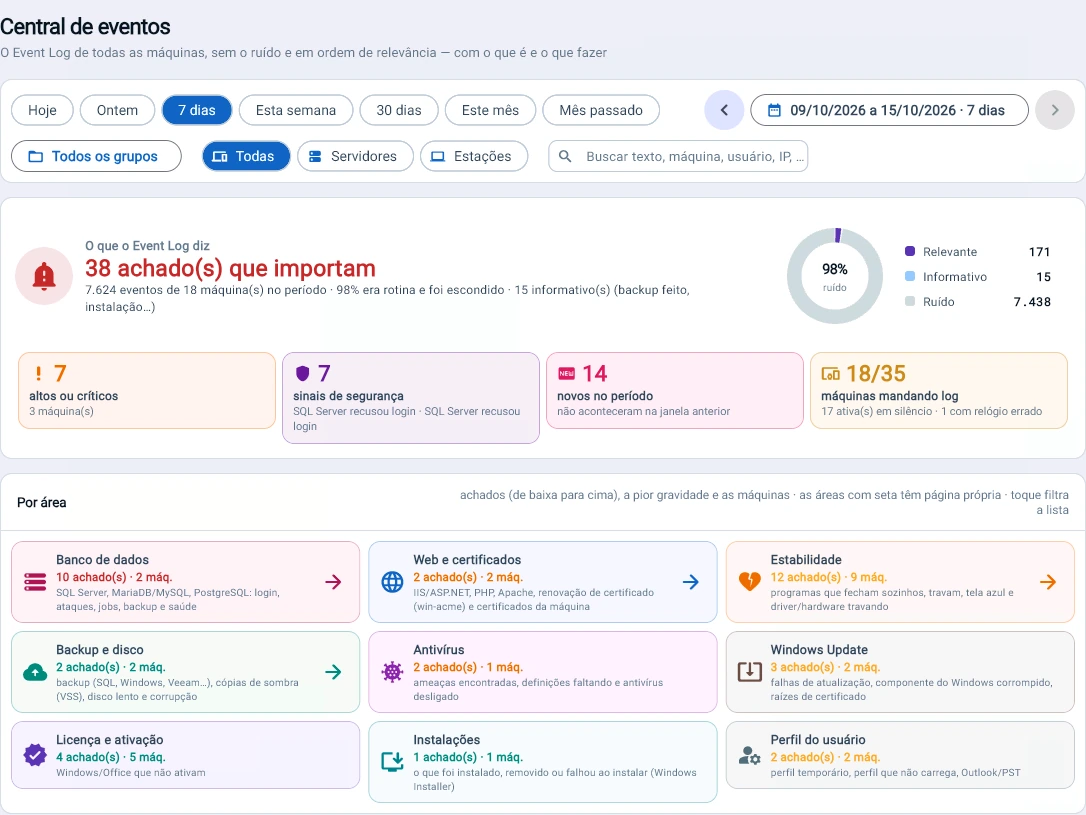The width and height of the screenshot is (1086, 815).
Task: Click '3 achado(s) · 2 máq.' in Windows Update
Action: pyautogui.click(x=825, y=667)
